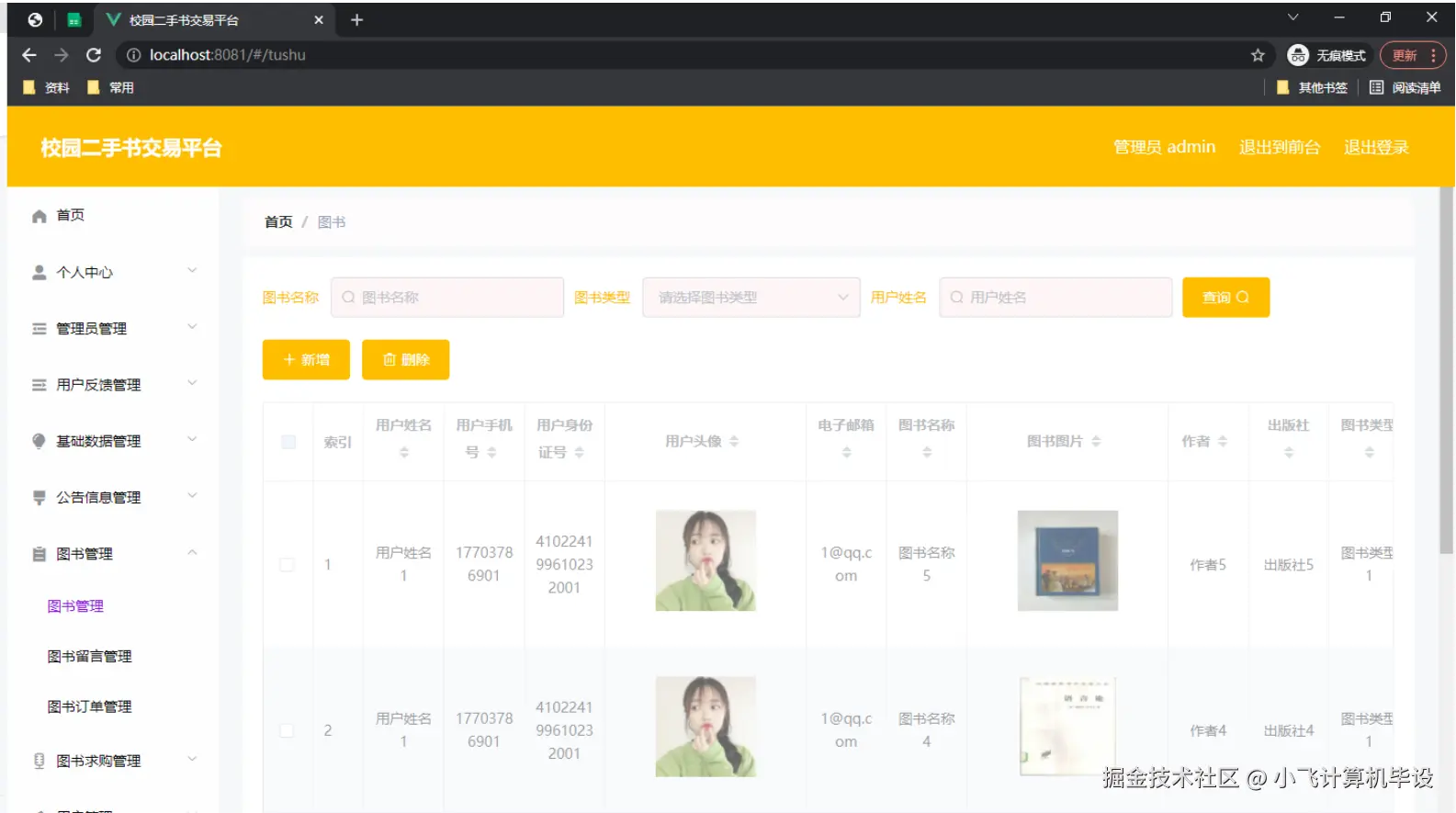
Task: Select 图书管理 submenu item
Action: (75, 606)
